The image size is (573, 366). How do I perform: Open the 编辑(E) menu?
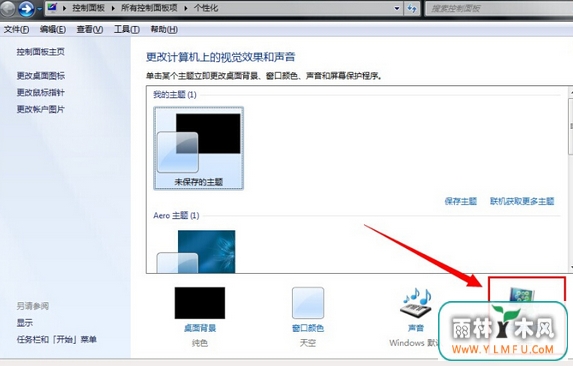point(53,30)
